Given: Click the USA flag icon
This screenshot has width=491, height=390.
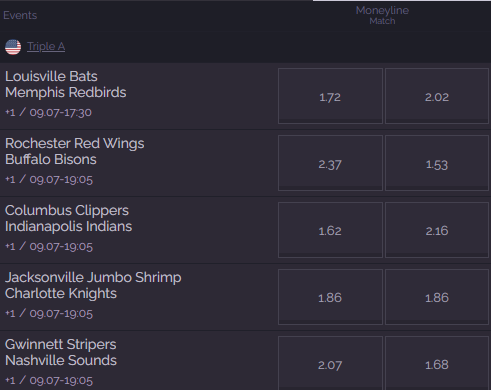Looking at the screenshot, I should coord(13,47).
